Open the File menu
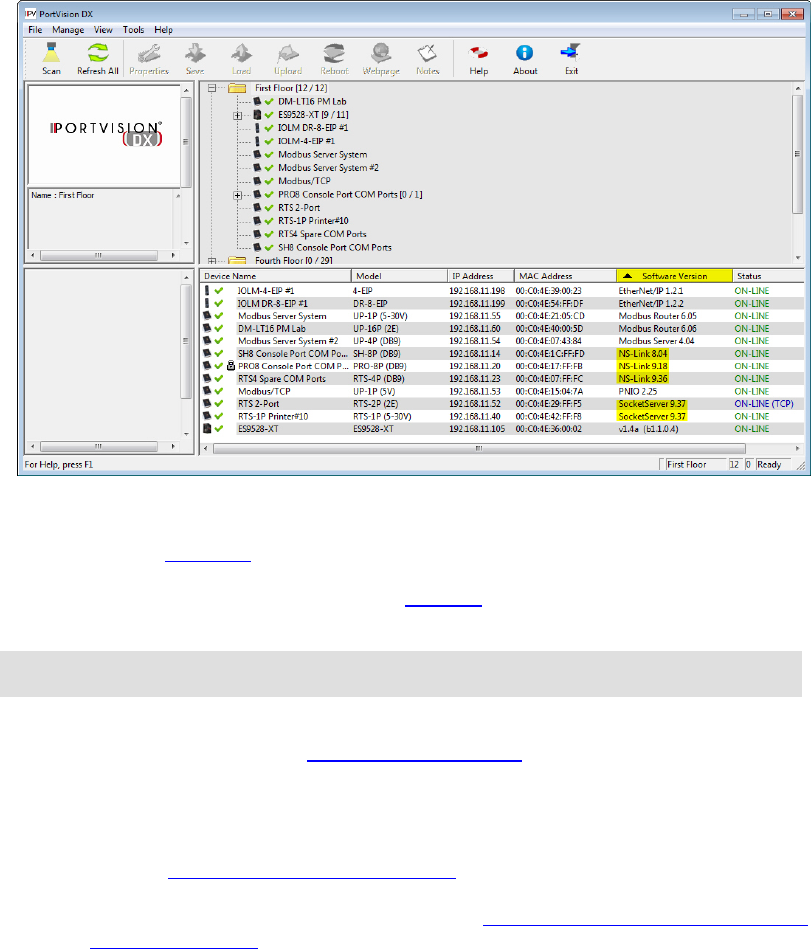The image size is (811, 949). click(35, 30)
